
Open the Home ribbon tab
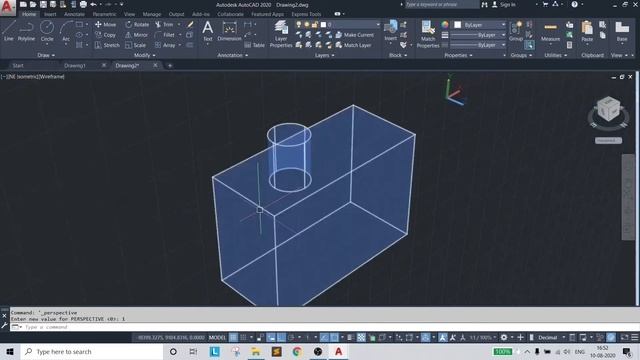[29, 14]
